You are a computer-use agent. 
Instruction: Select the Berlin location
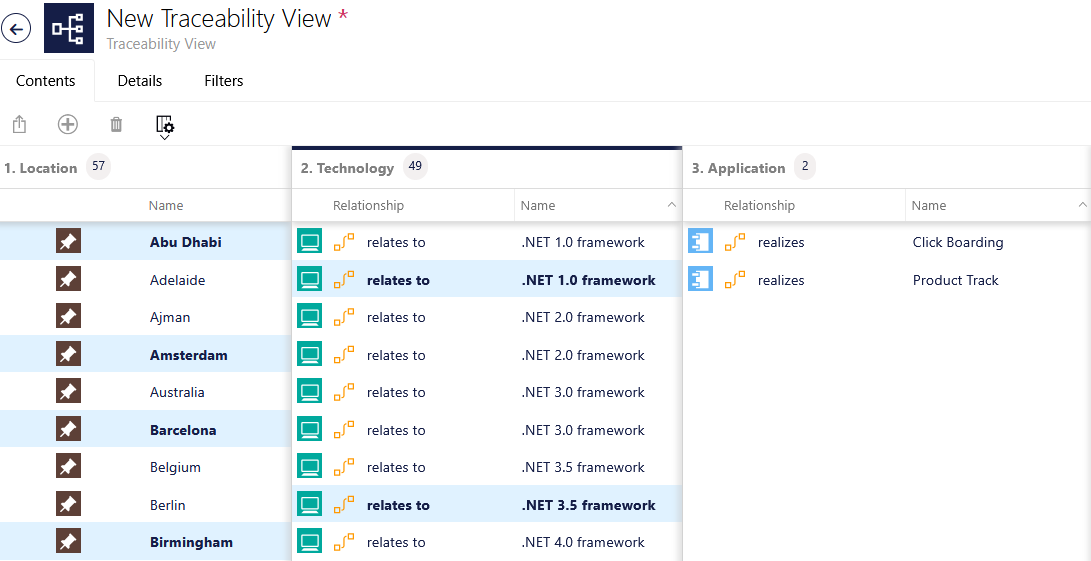168,505
